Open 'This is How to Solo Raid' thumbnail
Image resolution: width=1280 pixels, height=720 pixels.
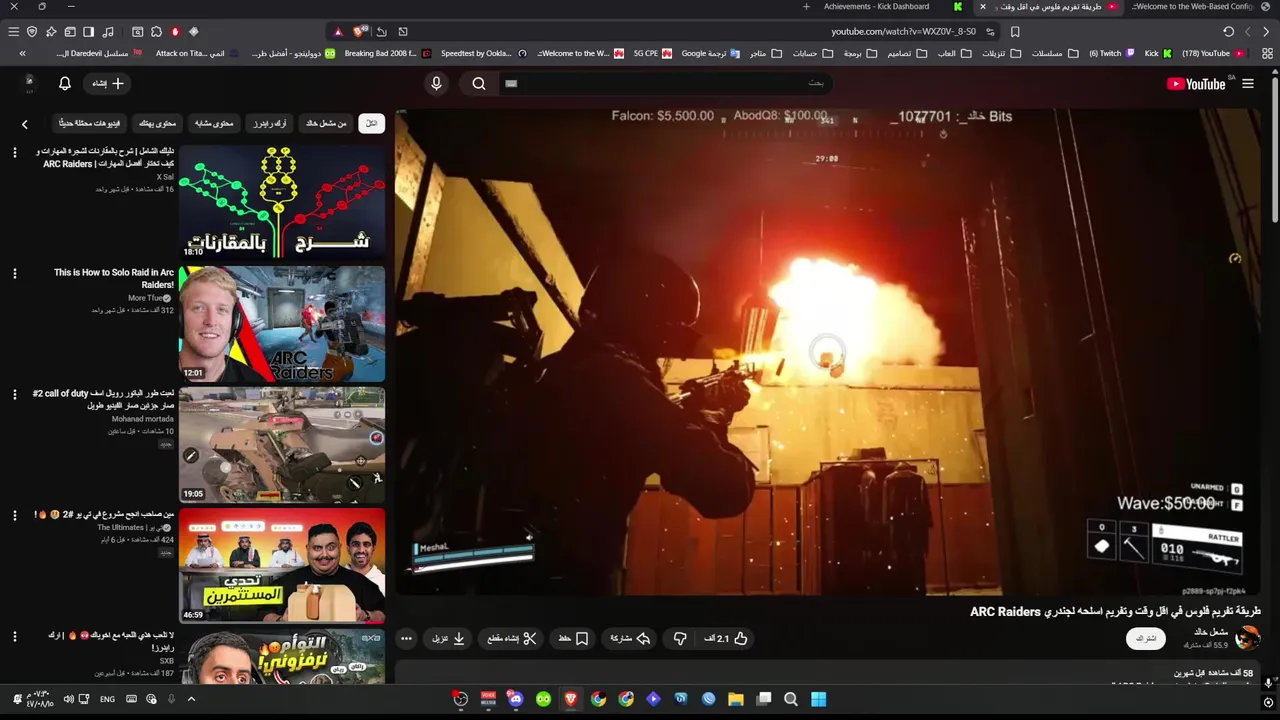(x=282, y=323)
